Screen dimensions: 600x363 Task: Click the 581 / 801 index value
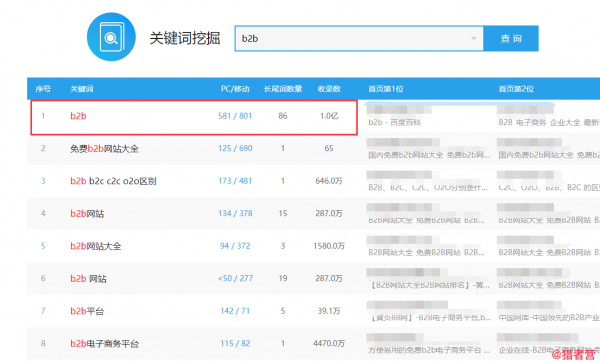(235, 116)
